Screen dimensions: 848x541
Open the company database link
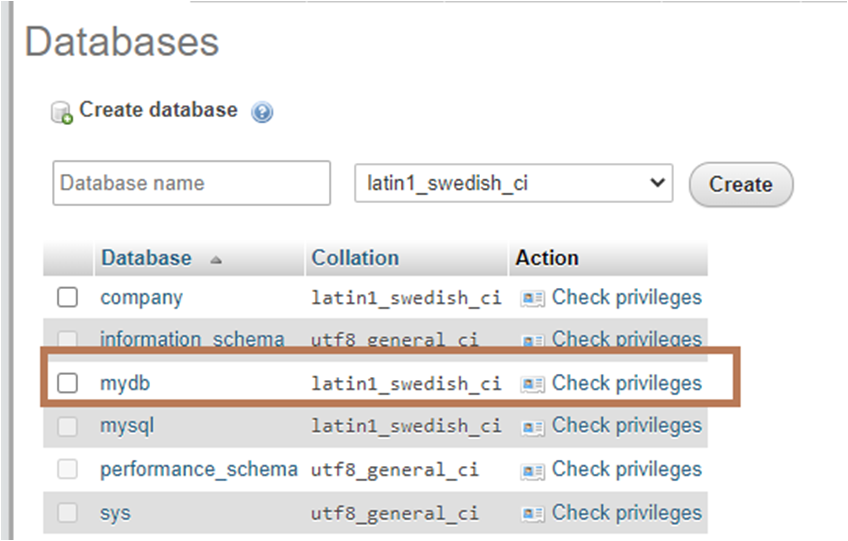tap(142, 298)
